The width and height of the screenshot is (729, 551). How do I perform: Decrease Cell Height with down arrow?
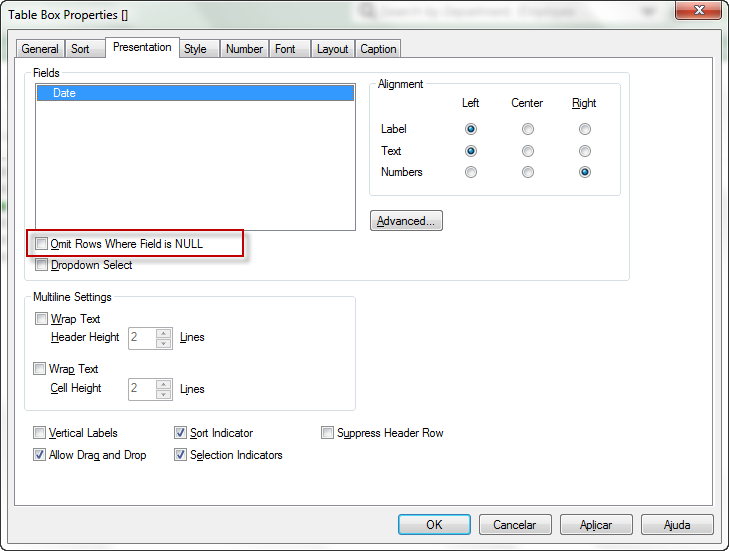164,395
